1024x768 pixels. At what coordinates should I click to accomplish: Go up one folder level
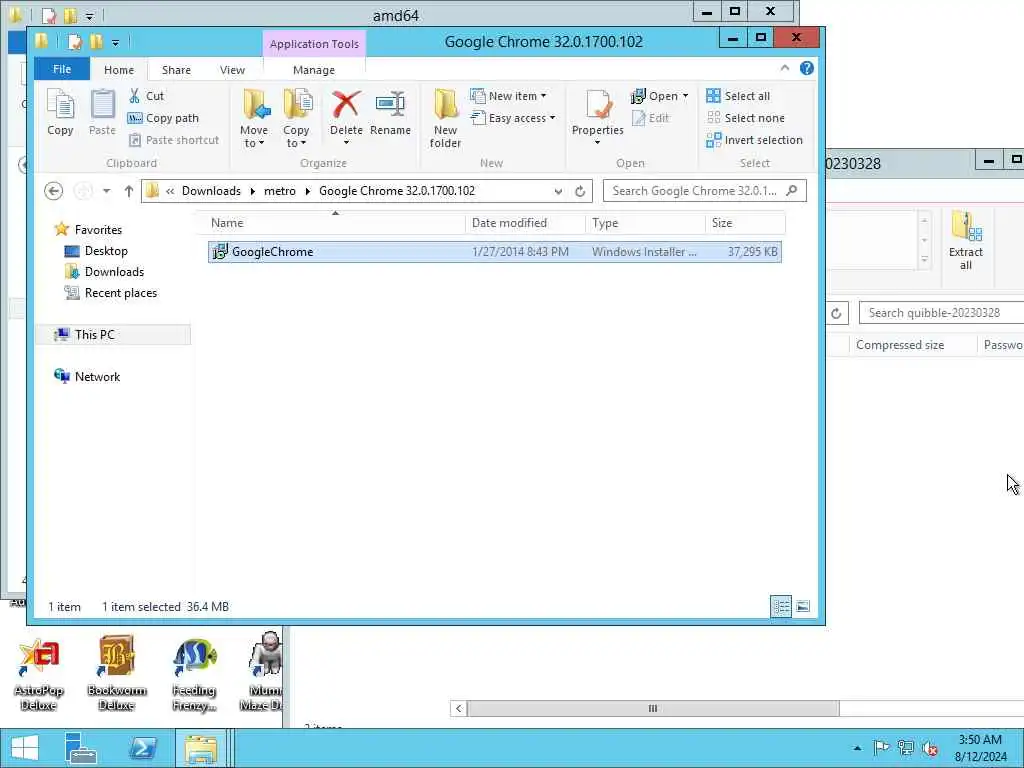[129, 191]
